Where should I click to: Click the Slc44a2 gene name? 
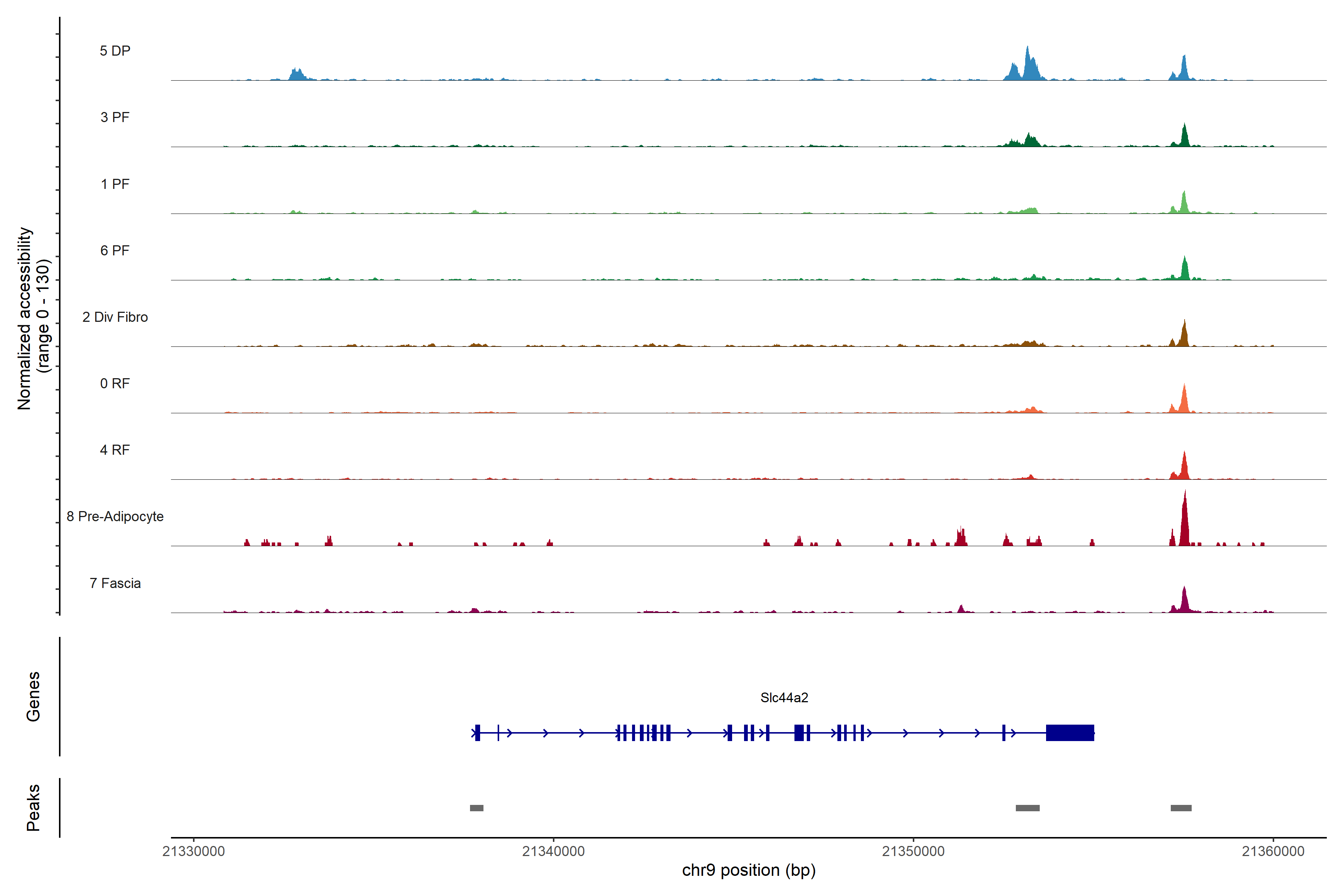[x=784, y=698]
